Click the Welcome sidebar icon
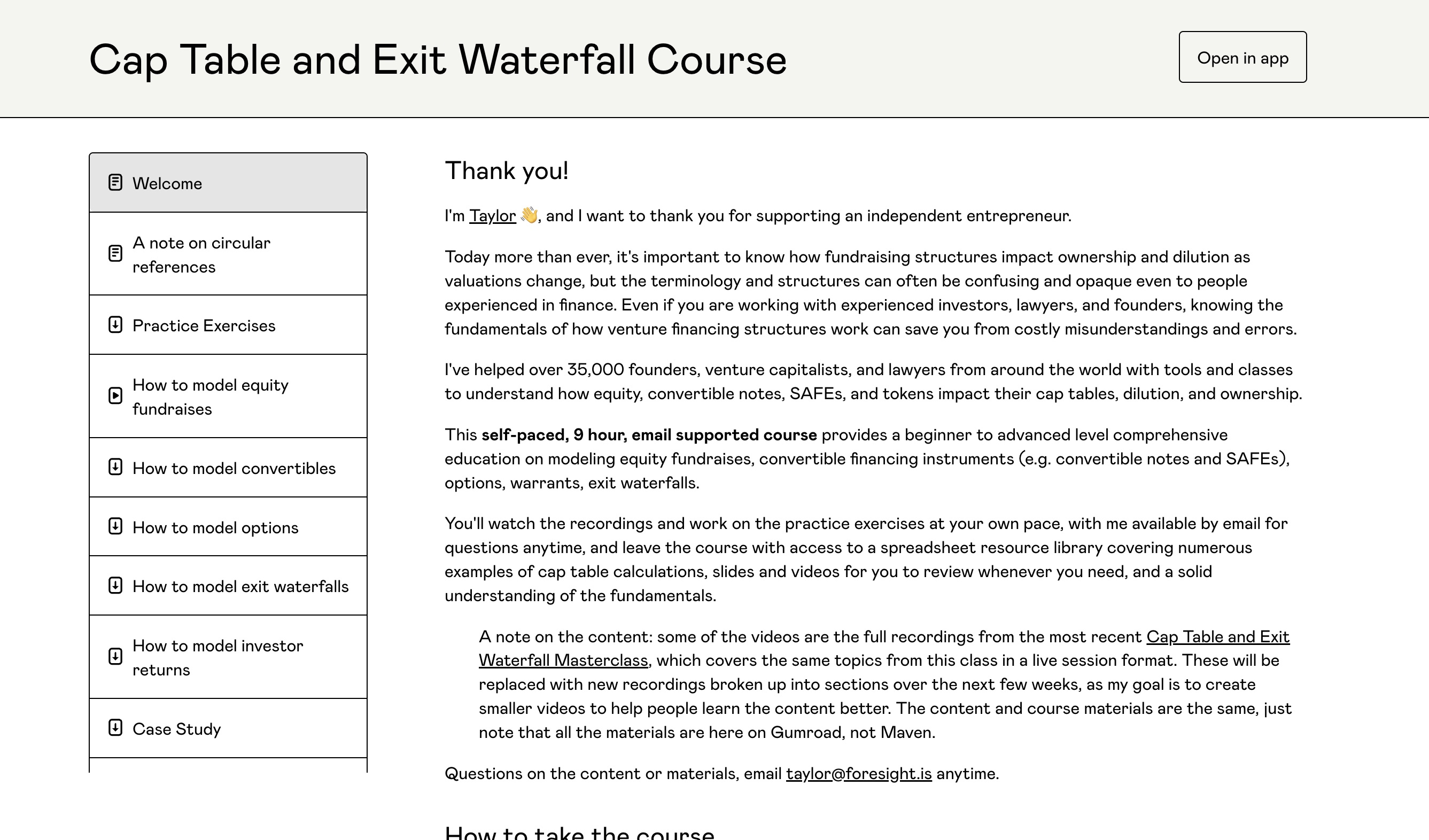Screen dimensions: 1429x840 pos(115,183)
